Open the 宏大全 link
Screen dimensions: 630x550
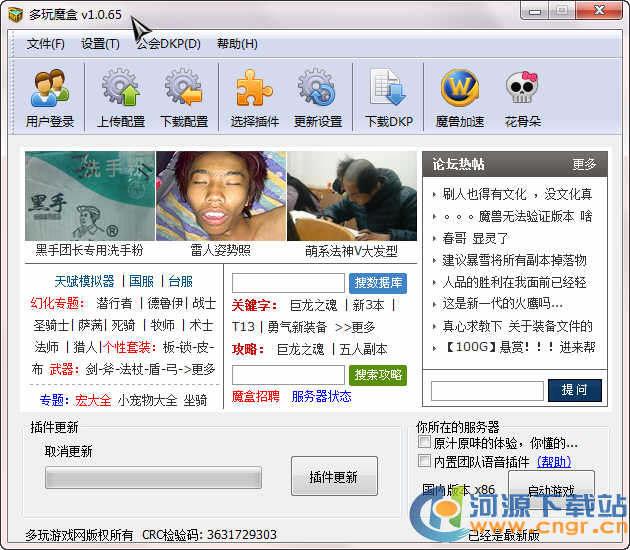[93, 400]
